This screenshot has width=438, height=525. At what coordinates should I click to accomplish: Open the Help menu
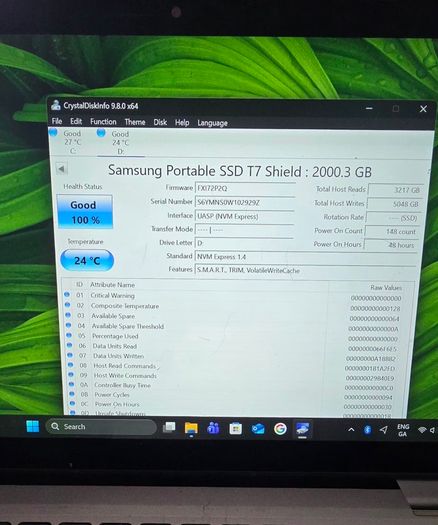click(182, 123)
